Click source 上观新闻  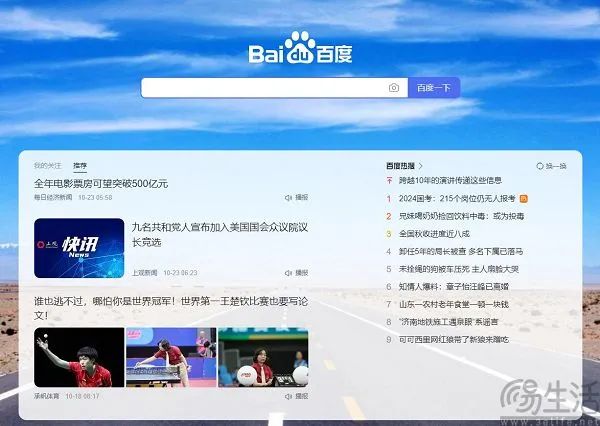(x=144, y=273)
